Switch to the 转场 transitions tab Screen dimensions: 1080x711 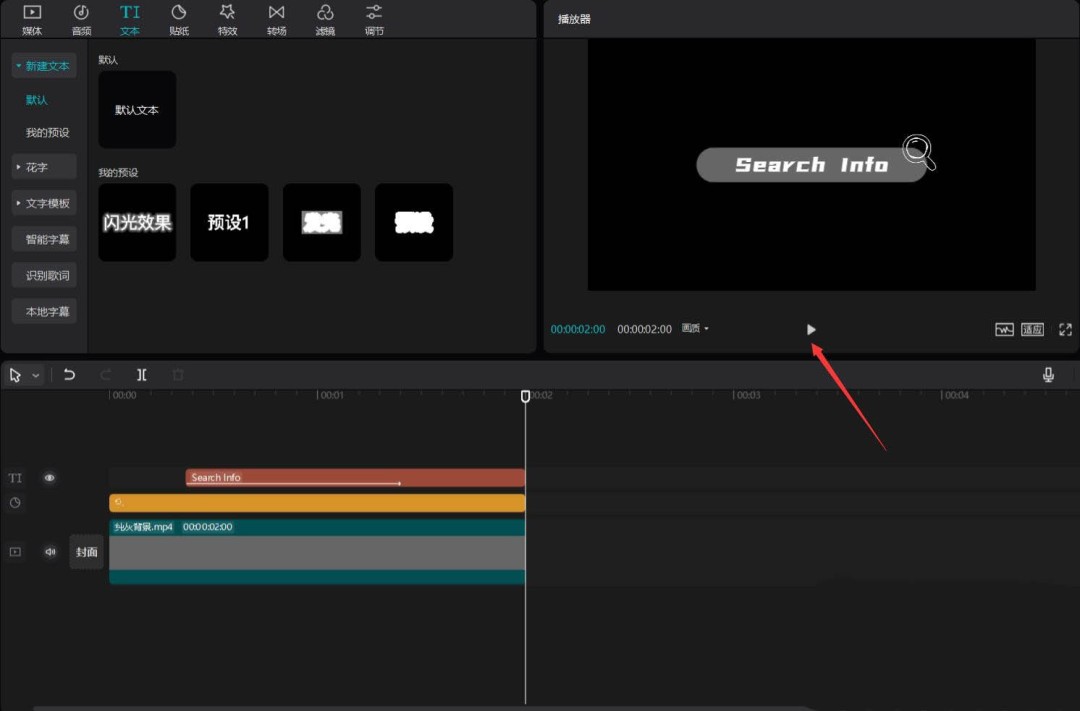(x=276, y=19)
